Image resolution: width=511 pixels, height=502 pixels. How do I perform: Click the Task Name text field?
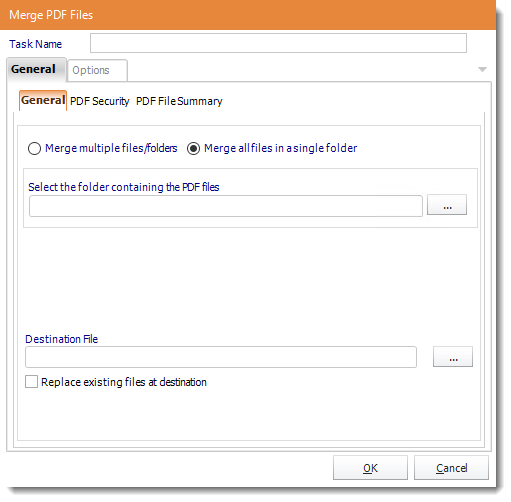click(278, 43)
